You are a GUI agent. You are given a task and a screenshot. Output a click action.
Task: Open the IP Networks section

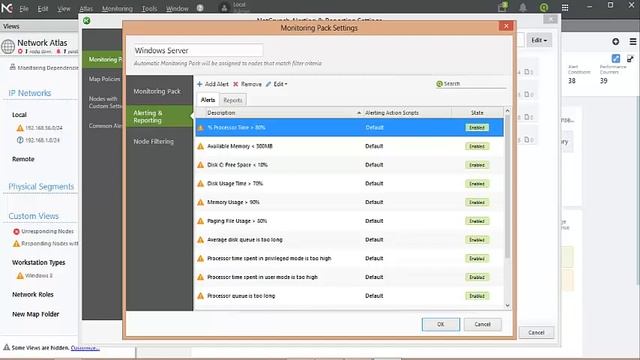coord(30,93)
